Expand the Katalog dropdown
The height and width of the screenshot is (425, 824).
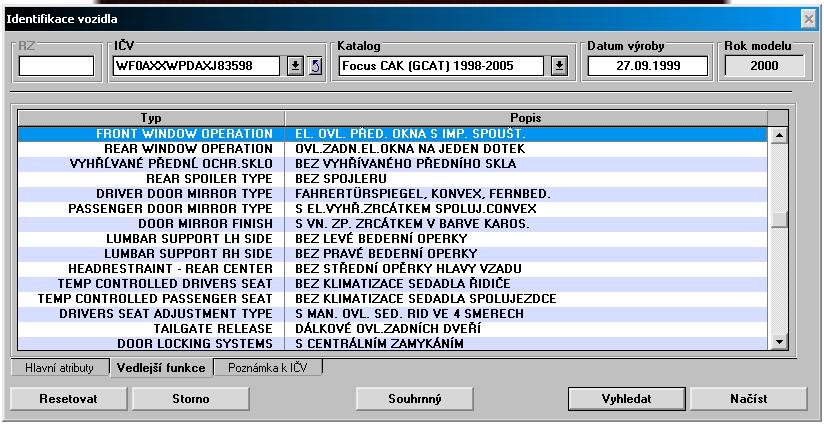click(x=559, y=66)
